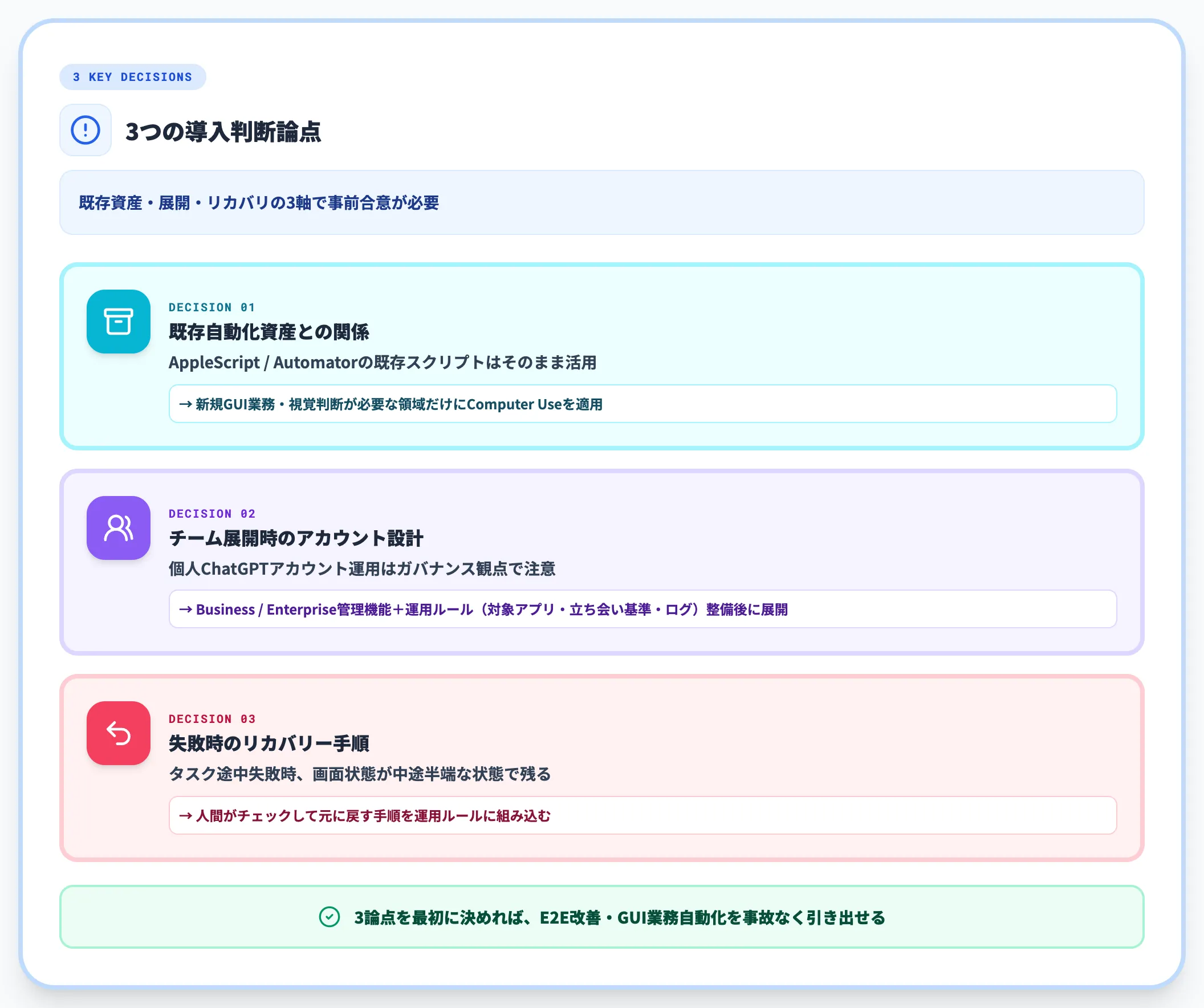Click the title 'チーム展開時のアカウント設計'

coord(296,538)
